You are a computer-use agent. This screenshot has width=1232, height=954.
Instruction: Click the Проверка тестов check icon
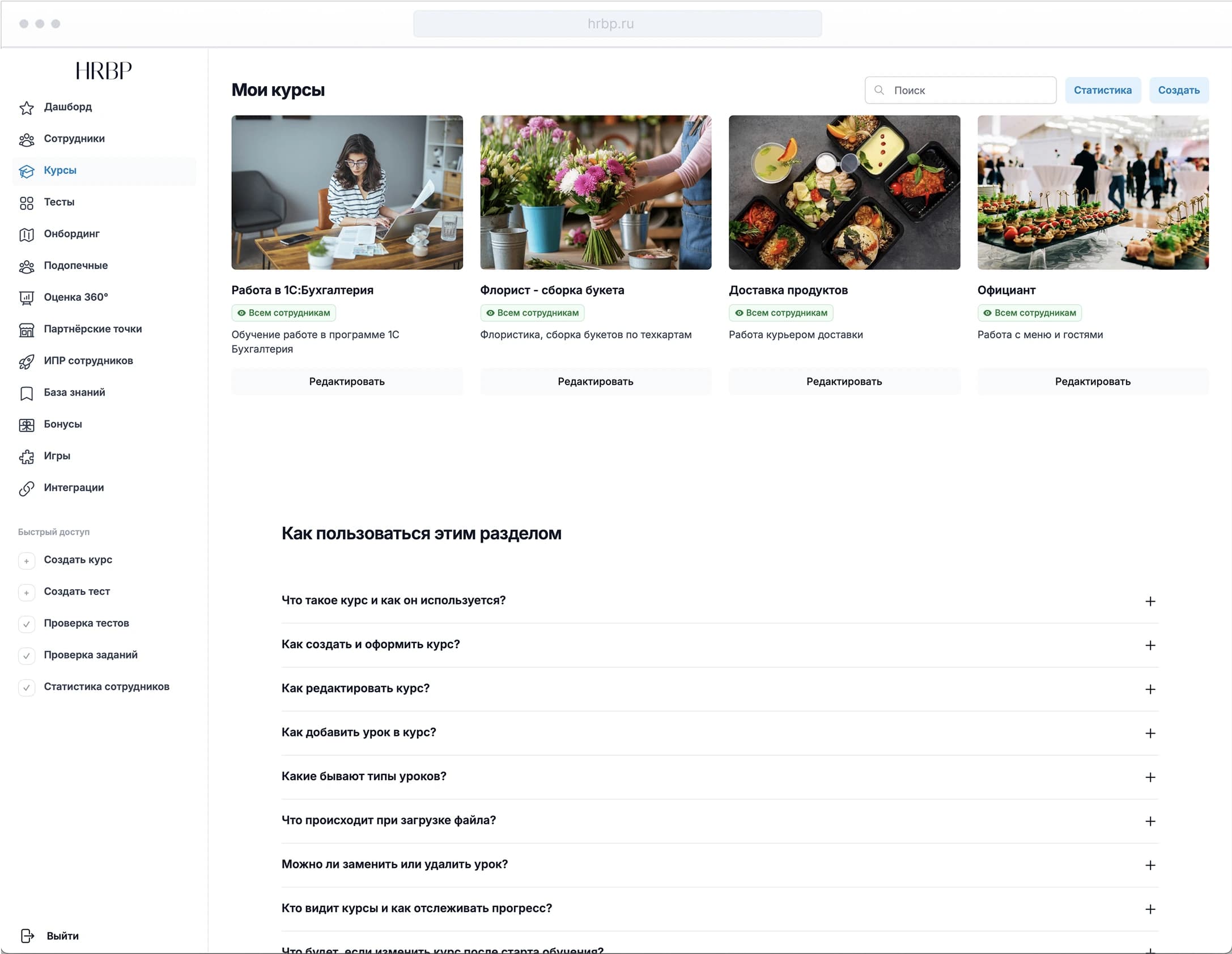pyautogui.click(x=26, y=624)
